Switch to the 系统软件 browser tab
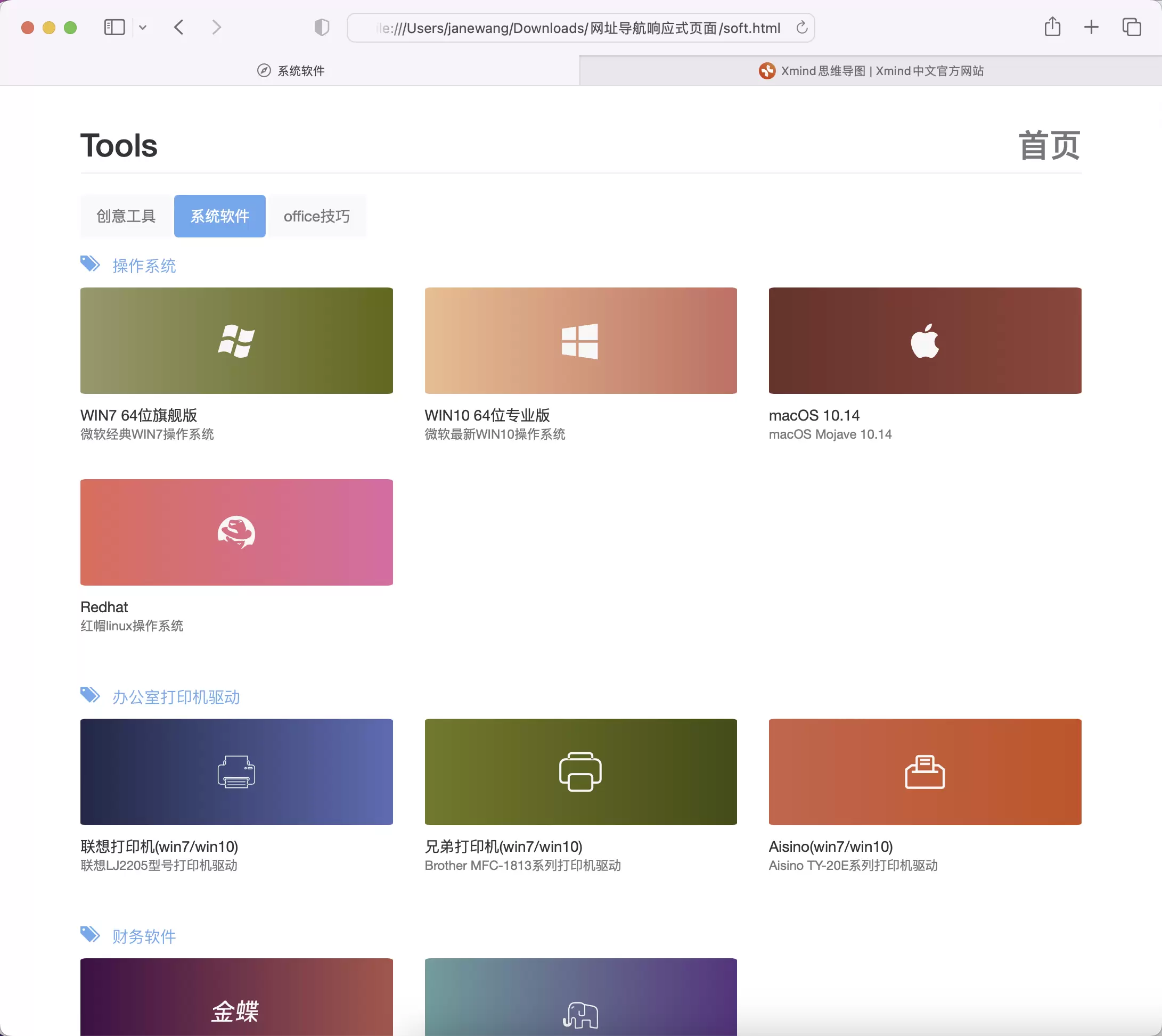The width and height of the screenshot is (1162, 1036). pyautogui.click(x=290, y=71)
